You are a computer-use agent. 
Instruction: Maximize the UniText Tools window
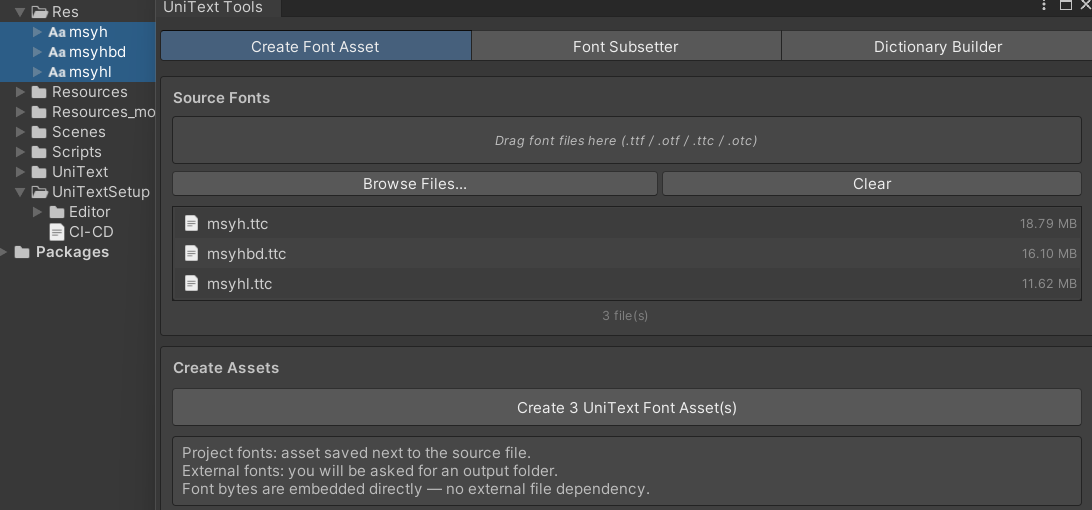tap(1066, 6)
